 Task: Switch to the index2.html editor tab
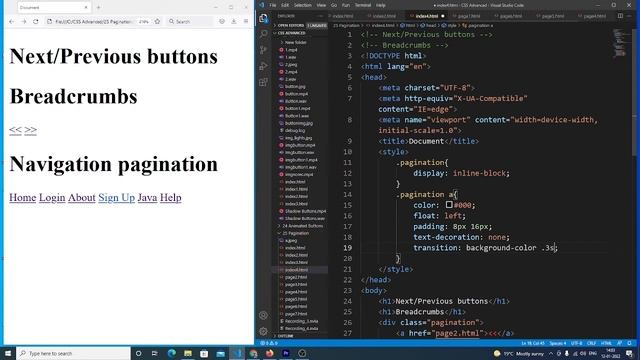point(384,16)
